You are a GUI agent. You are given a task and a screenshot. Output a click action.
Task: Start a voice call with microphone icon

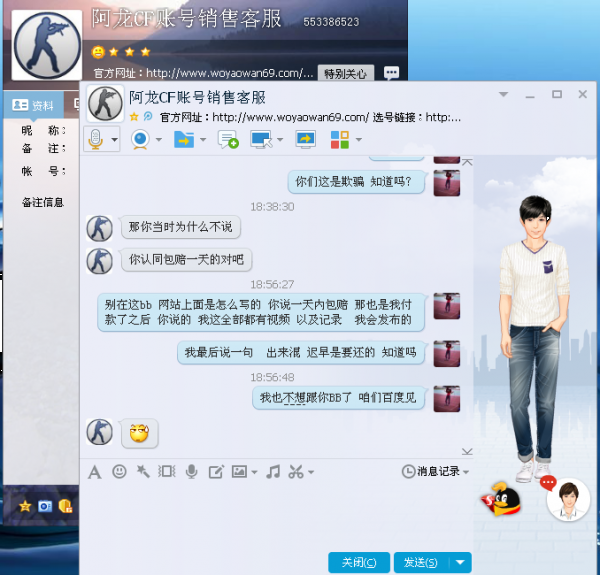point(96,139)
